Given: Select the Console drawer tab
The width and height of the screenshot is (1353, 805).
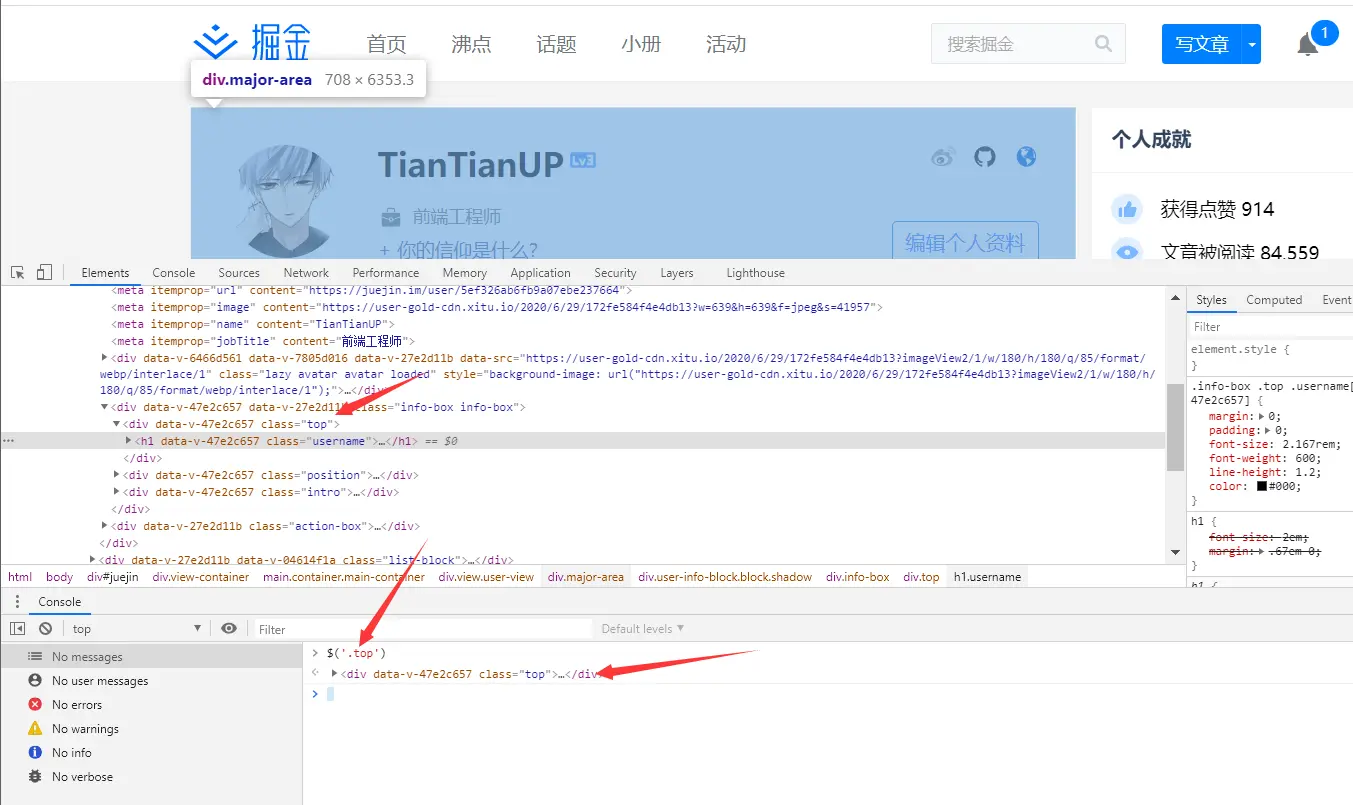Looking at the screenshot, I should tap(60, 602).
